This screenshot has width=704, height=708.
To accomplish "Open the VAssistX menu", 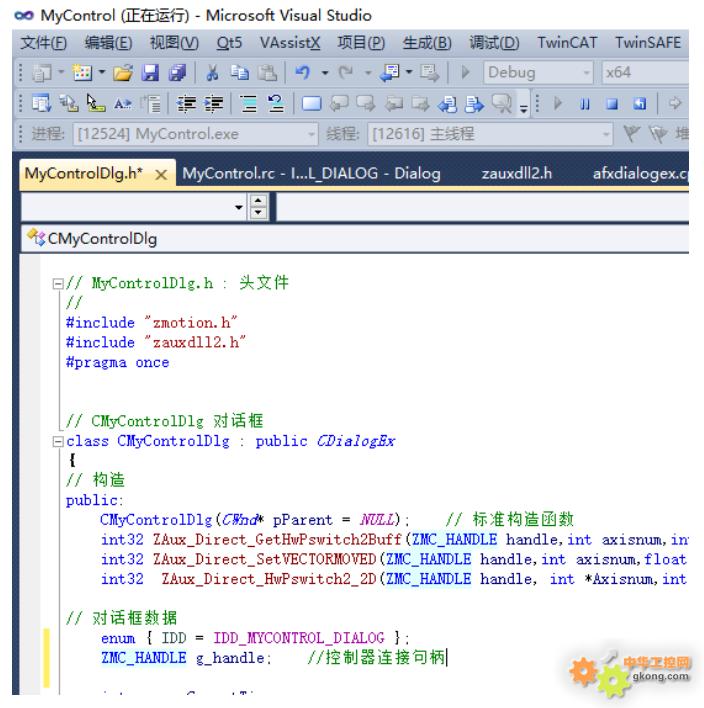I will point(290,43).
